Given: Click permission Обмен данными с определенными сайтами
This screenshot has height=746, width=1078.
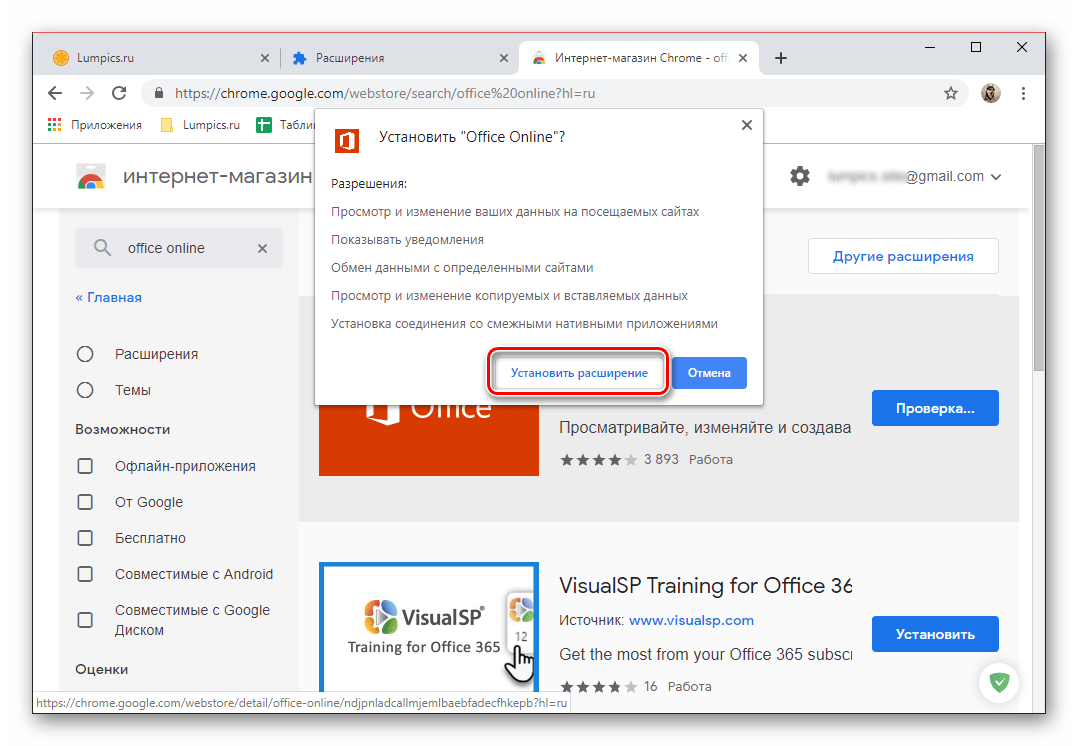Looking at the screenshot, I should pos(462,267).
